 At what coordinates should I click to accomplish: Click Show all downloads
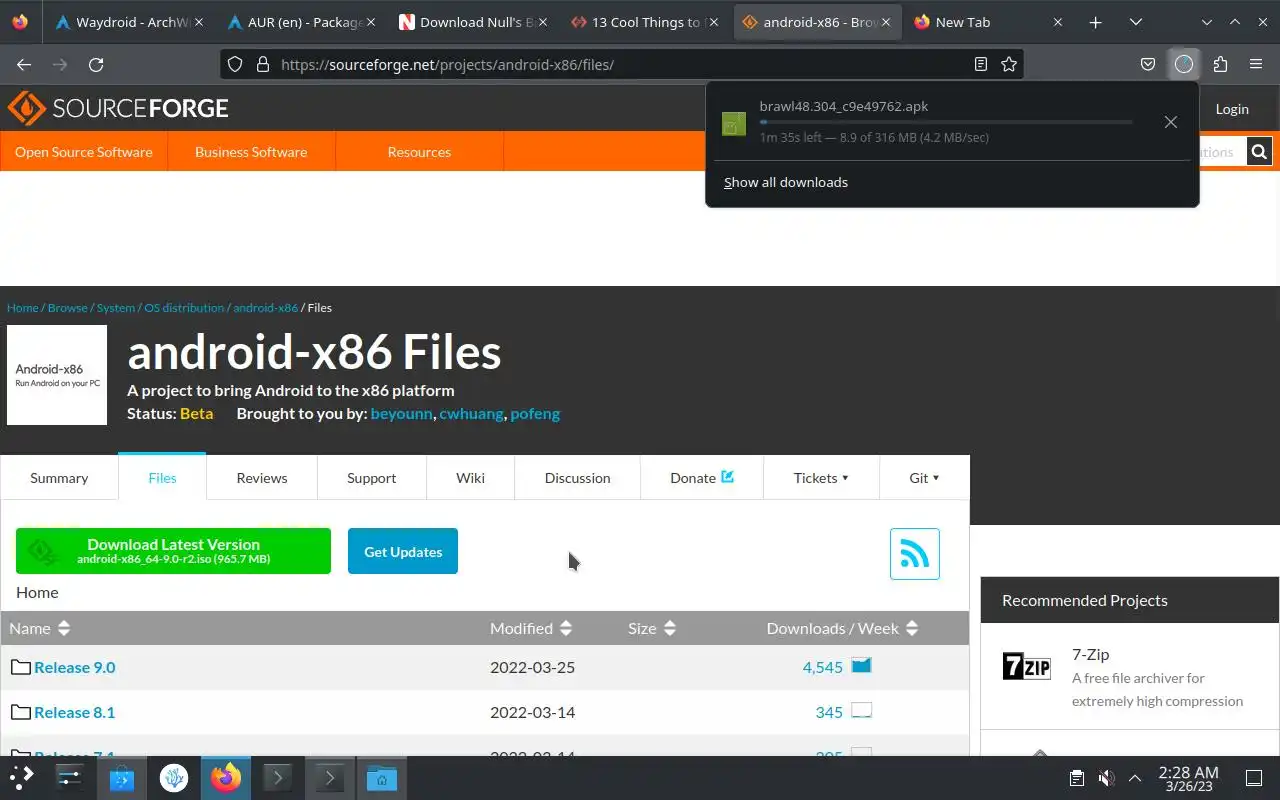[786, 182]
